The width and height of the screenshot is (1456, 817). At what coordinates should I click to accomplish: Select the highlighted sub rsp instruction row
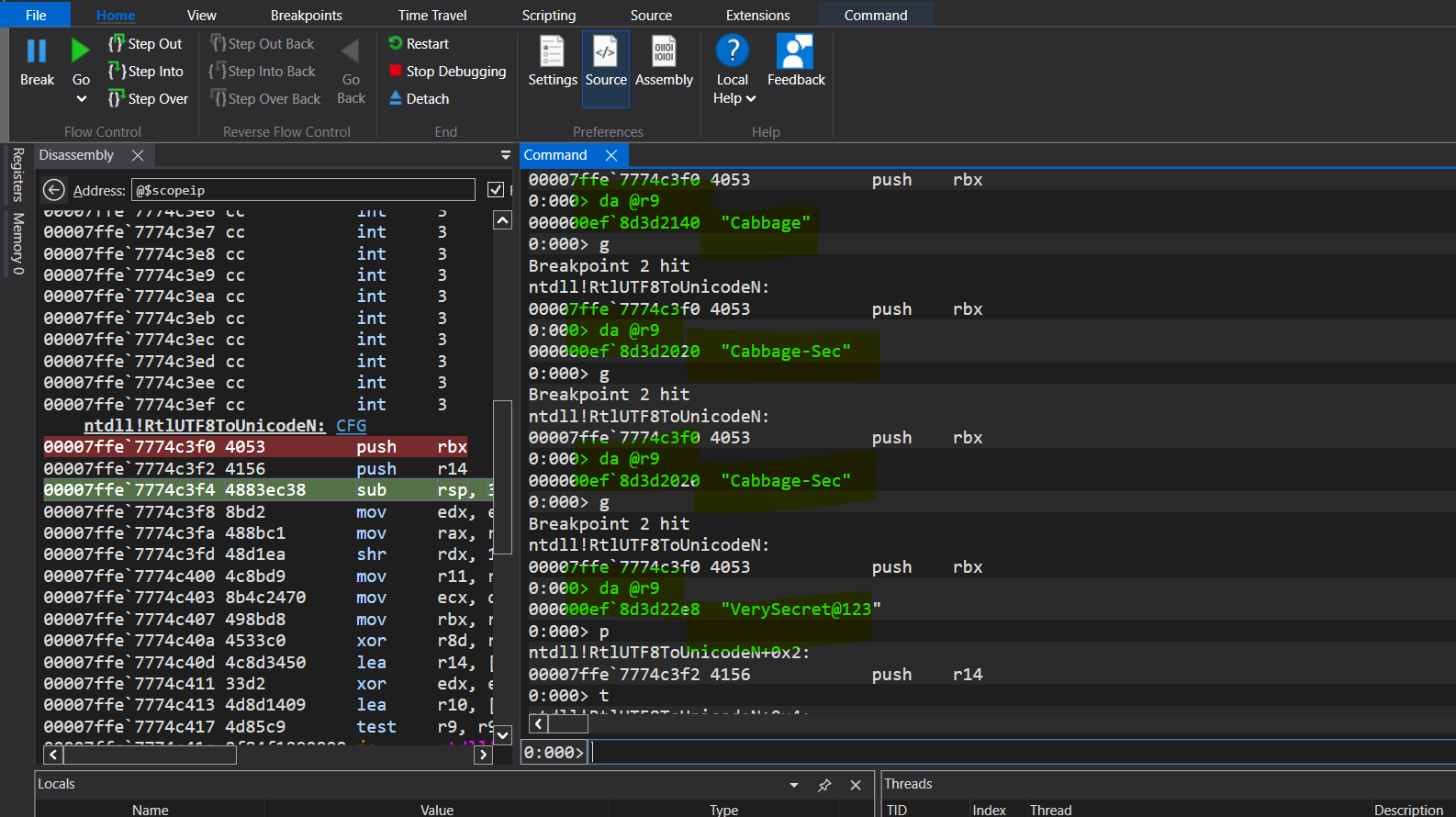pyautogui.click(x=268, y=490)
